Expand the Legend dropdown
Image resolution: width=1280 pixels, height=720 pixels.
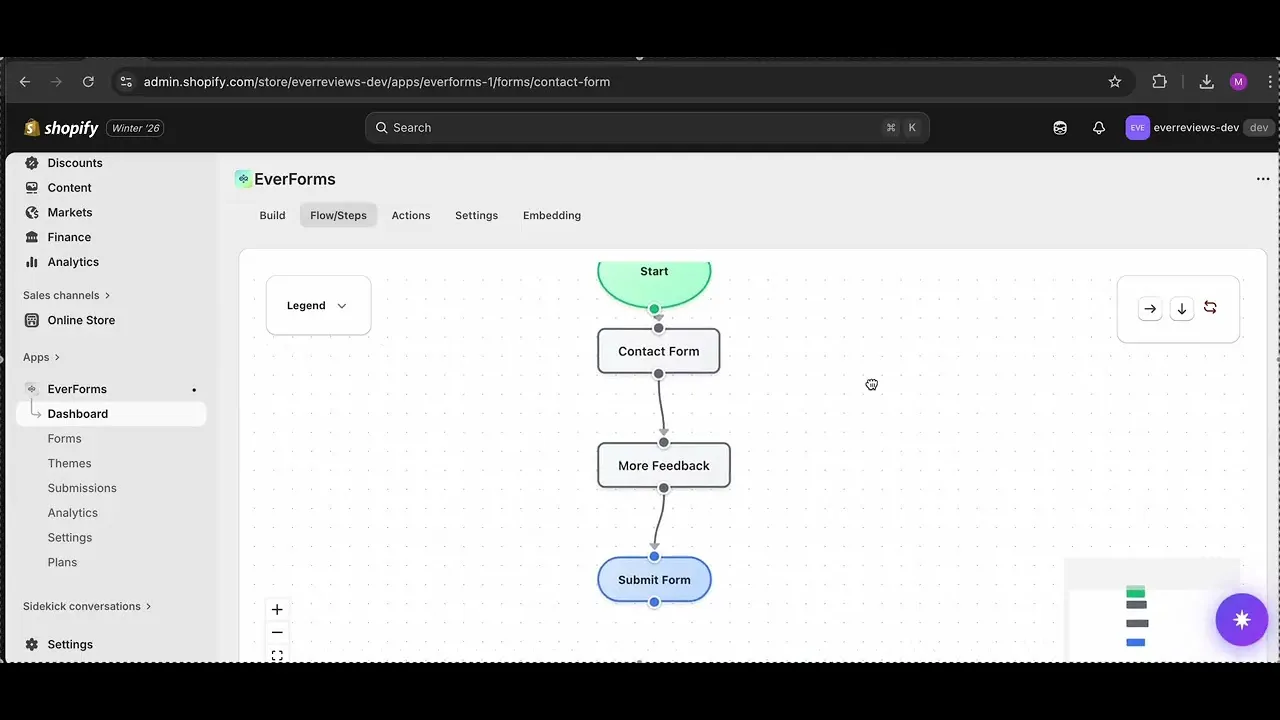tap(318, 305)
